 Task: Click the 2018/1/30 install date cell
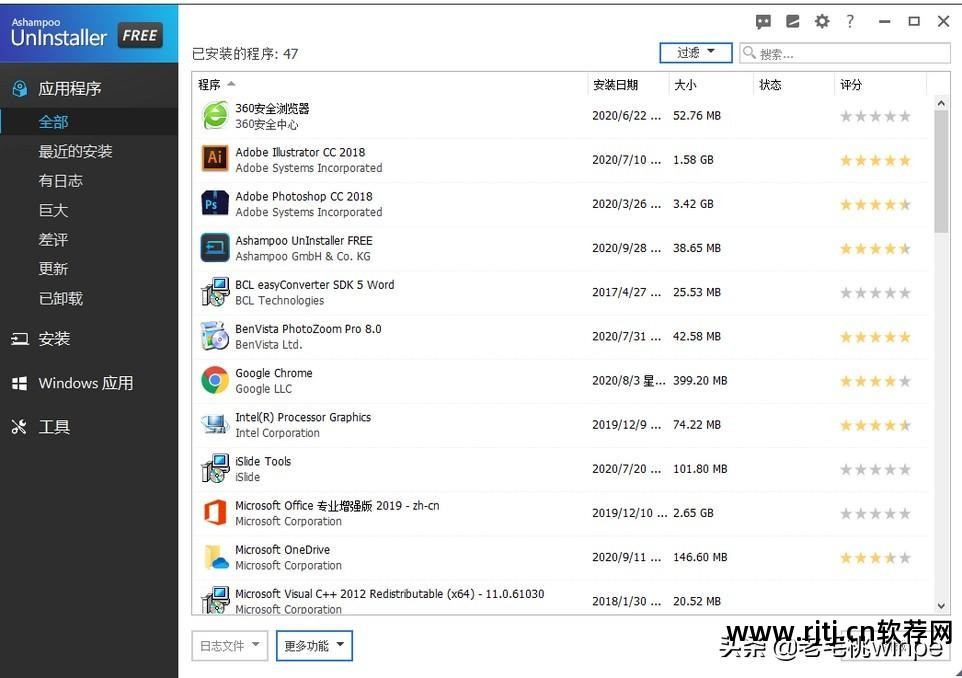(626, 601)
